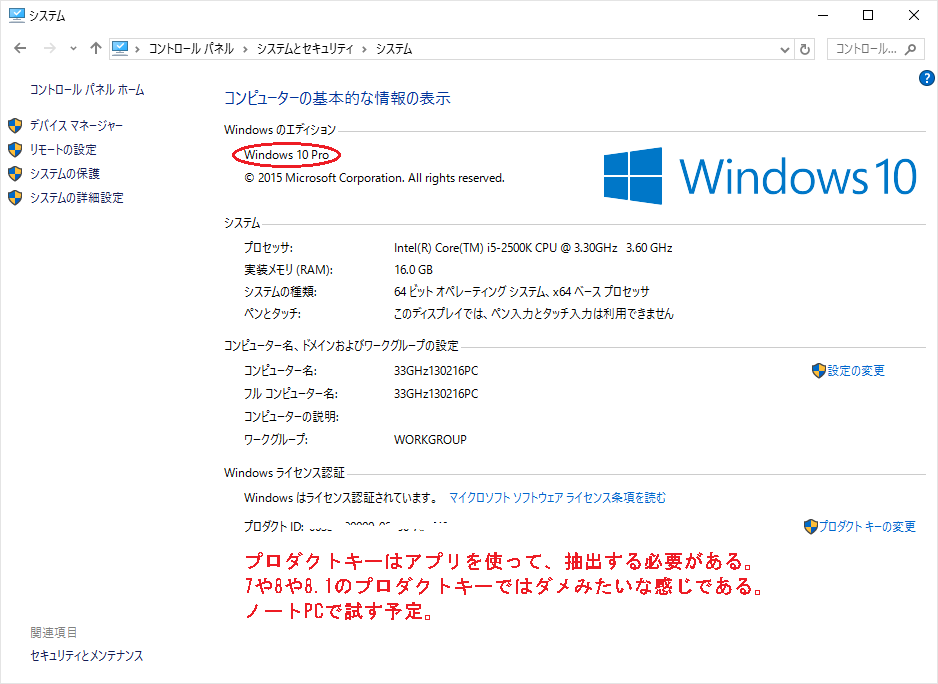Image resolution: width=938 pixels, height=684 pixels.
Task: Open リモートの設定 link
Action: [63, 150]
